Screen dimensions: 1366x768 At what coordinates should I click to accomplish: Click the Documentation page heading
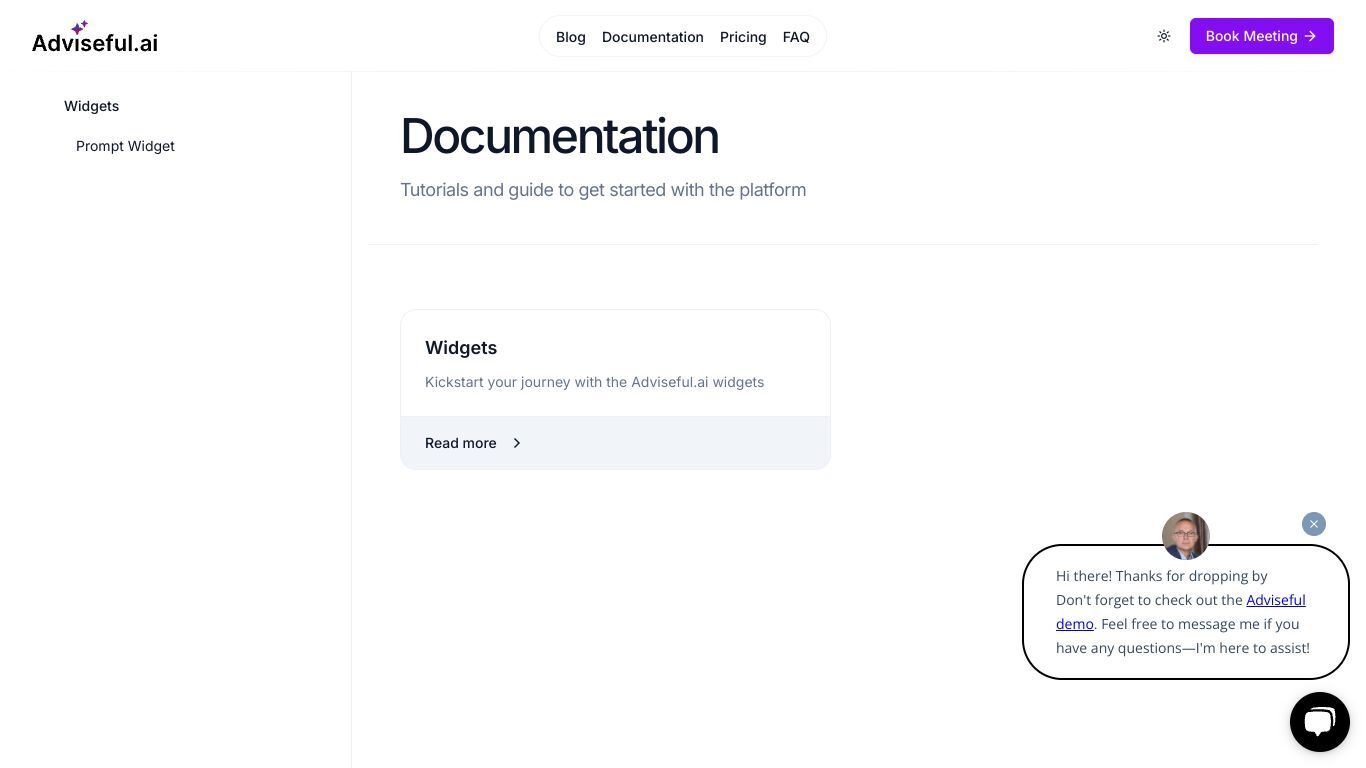click(x=559, y=136)
